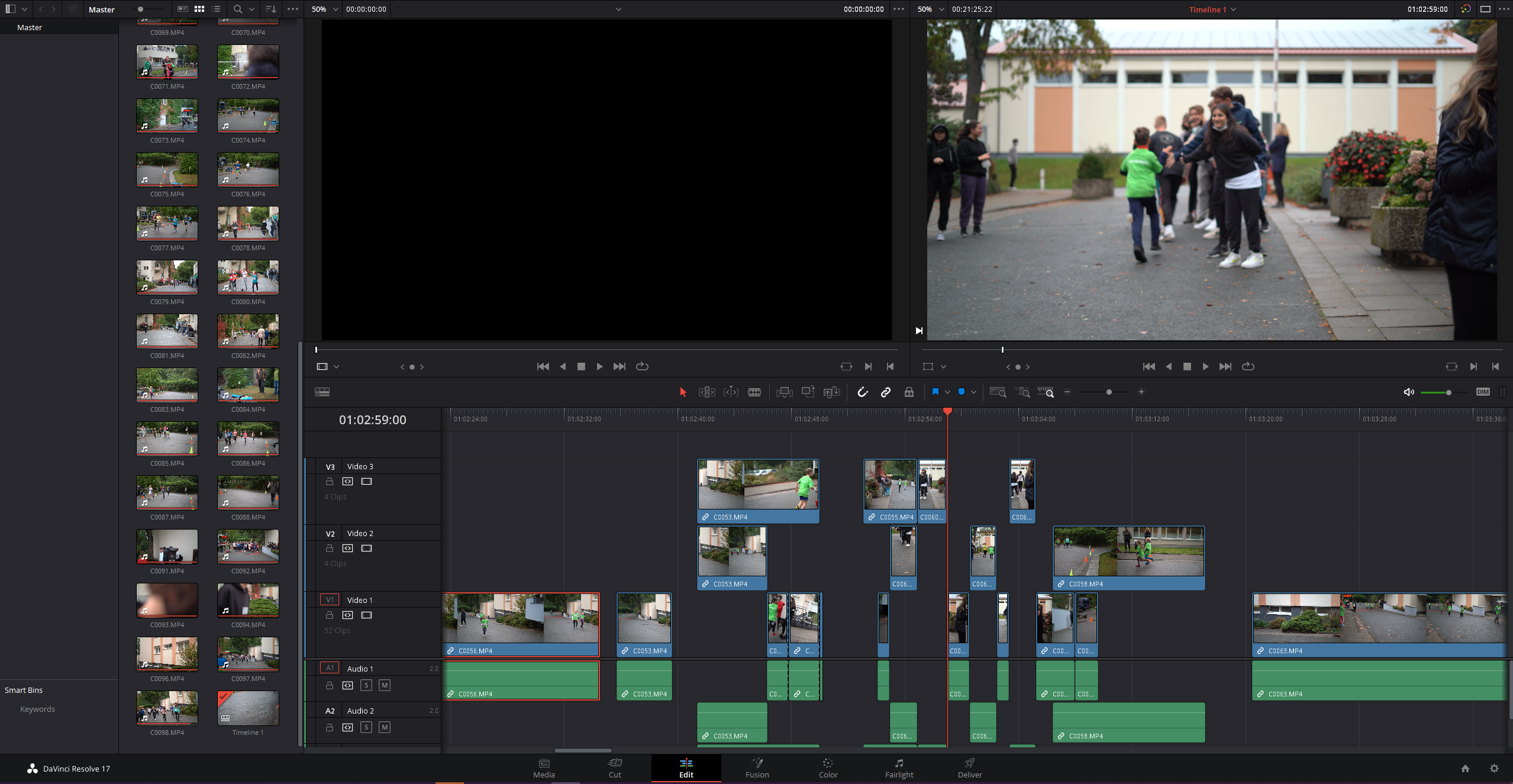Screen dimensions: 1513x784
Task: Click the Smart Bins label in sidebar
Action: pyautogui.click(x=24, y=689)
